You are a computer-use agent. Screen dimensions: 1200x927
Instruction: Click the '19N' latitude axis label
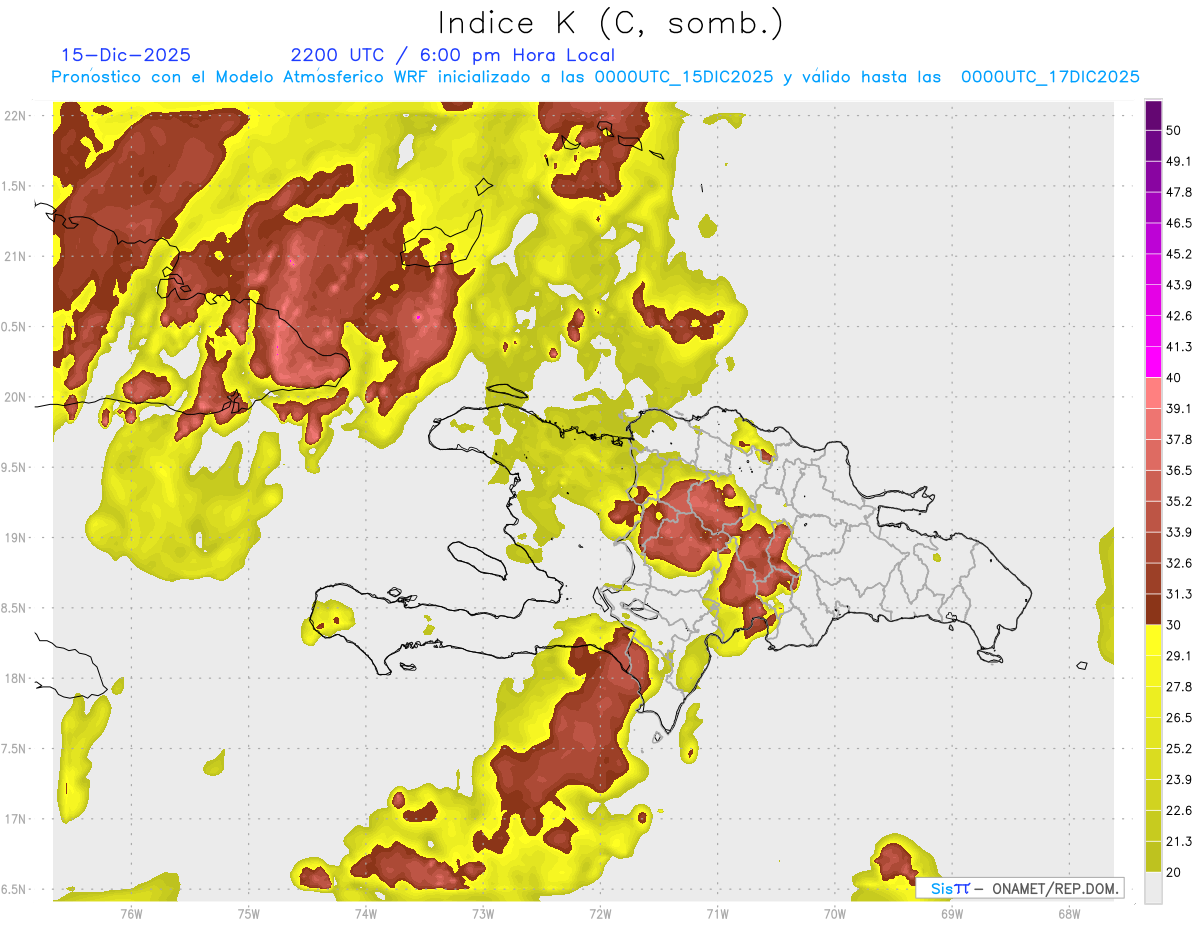[15, 537]
